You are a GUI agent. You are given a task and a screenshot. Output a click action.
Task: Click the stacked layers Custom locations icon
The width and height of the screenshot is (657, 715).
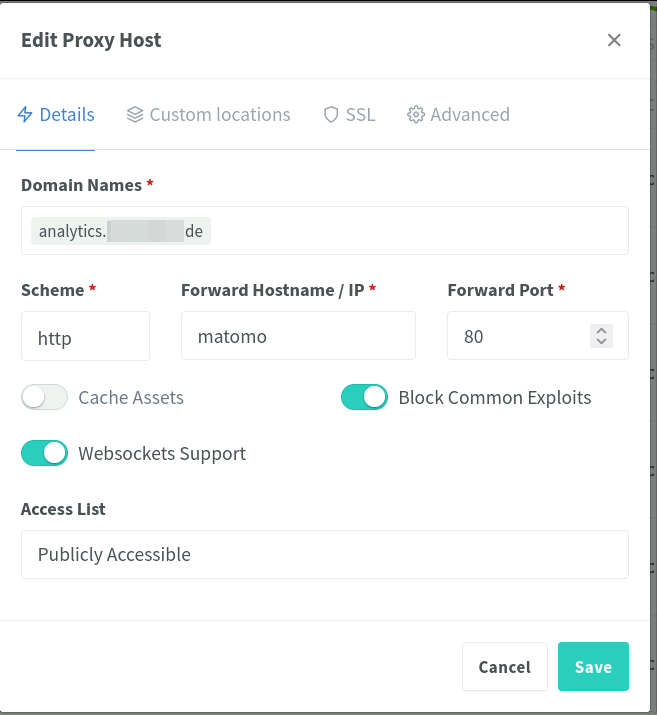click(135, 114)
